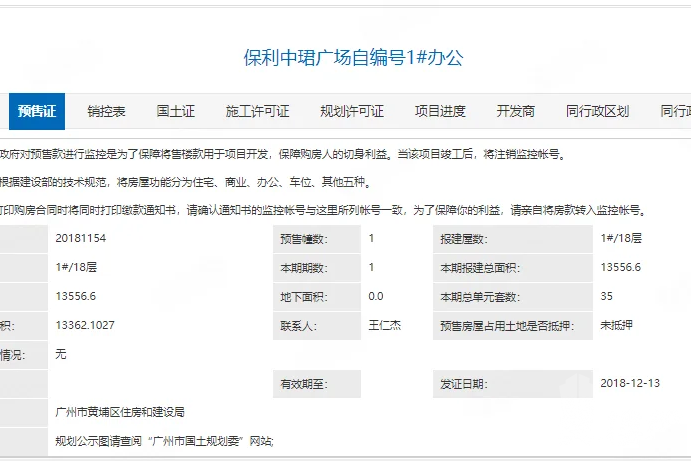Select the 地下面积 label

pyautogui.click(x=304, y=297)
